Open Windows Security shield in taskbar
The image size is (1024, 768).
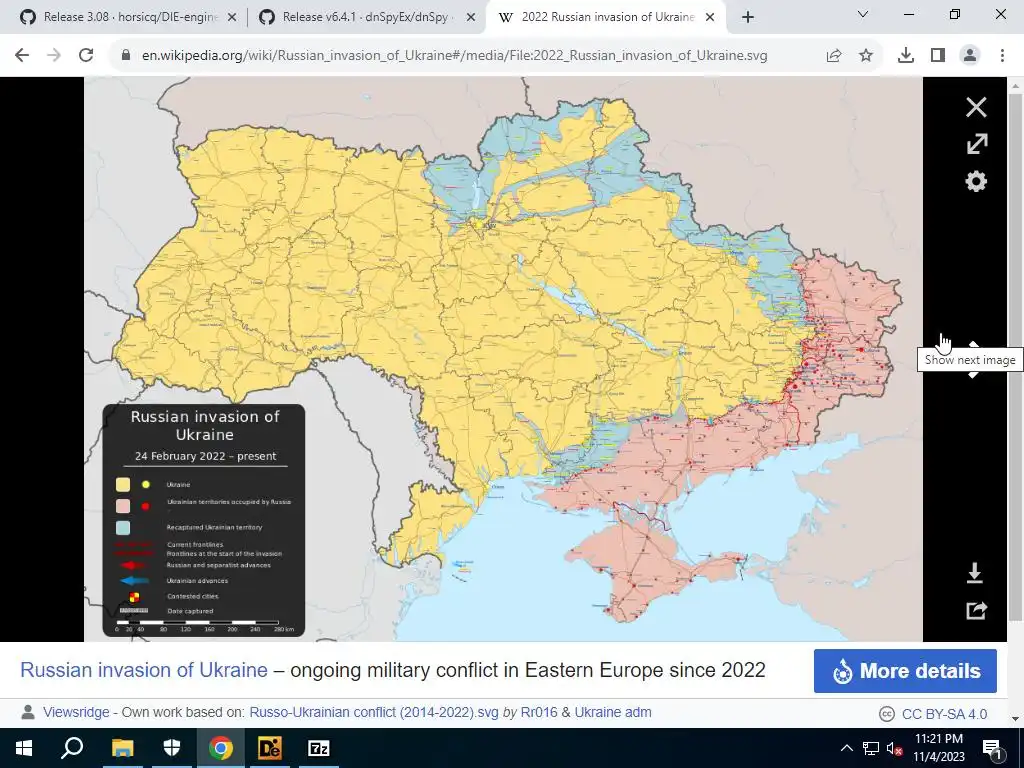[172, 748]
